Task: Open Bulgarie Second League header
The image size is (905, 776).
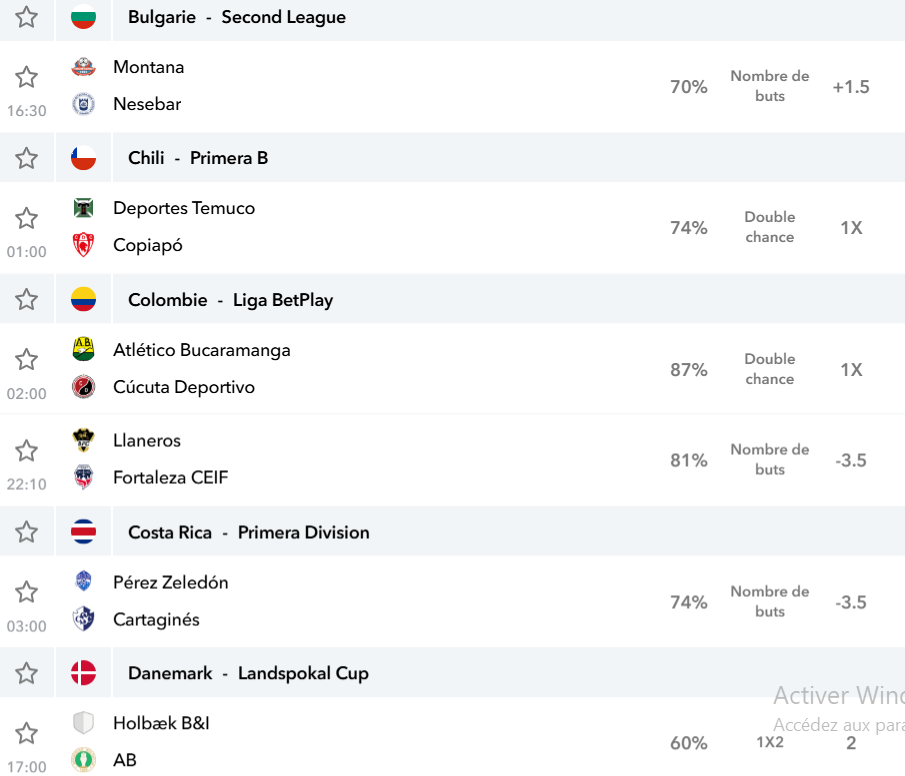Action: click(237, 17)
